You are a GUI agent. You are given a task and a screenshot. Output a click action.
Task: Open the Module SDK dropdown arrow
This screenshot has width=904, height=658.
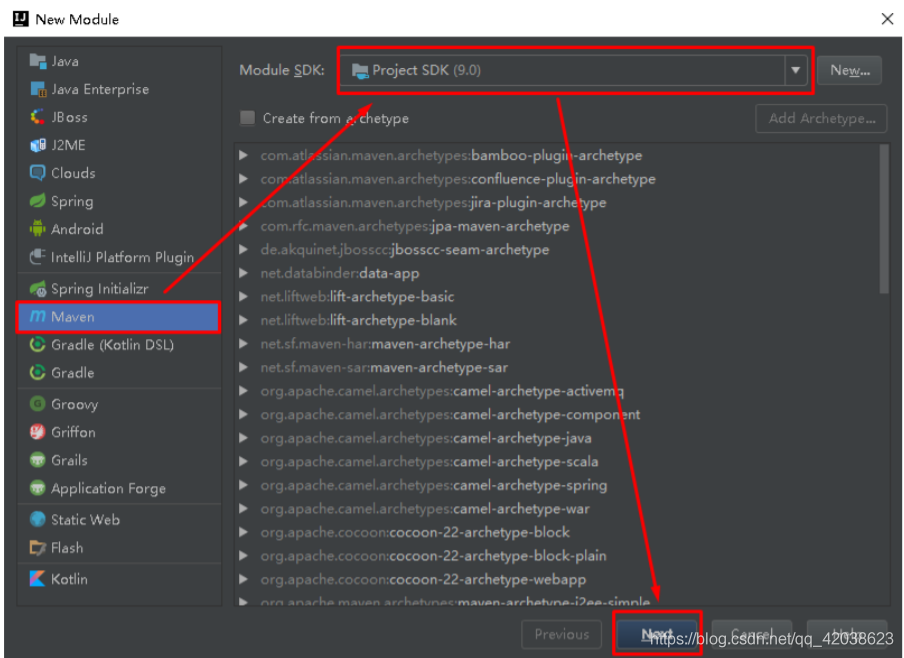point(796,70)
